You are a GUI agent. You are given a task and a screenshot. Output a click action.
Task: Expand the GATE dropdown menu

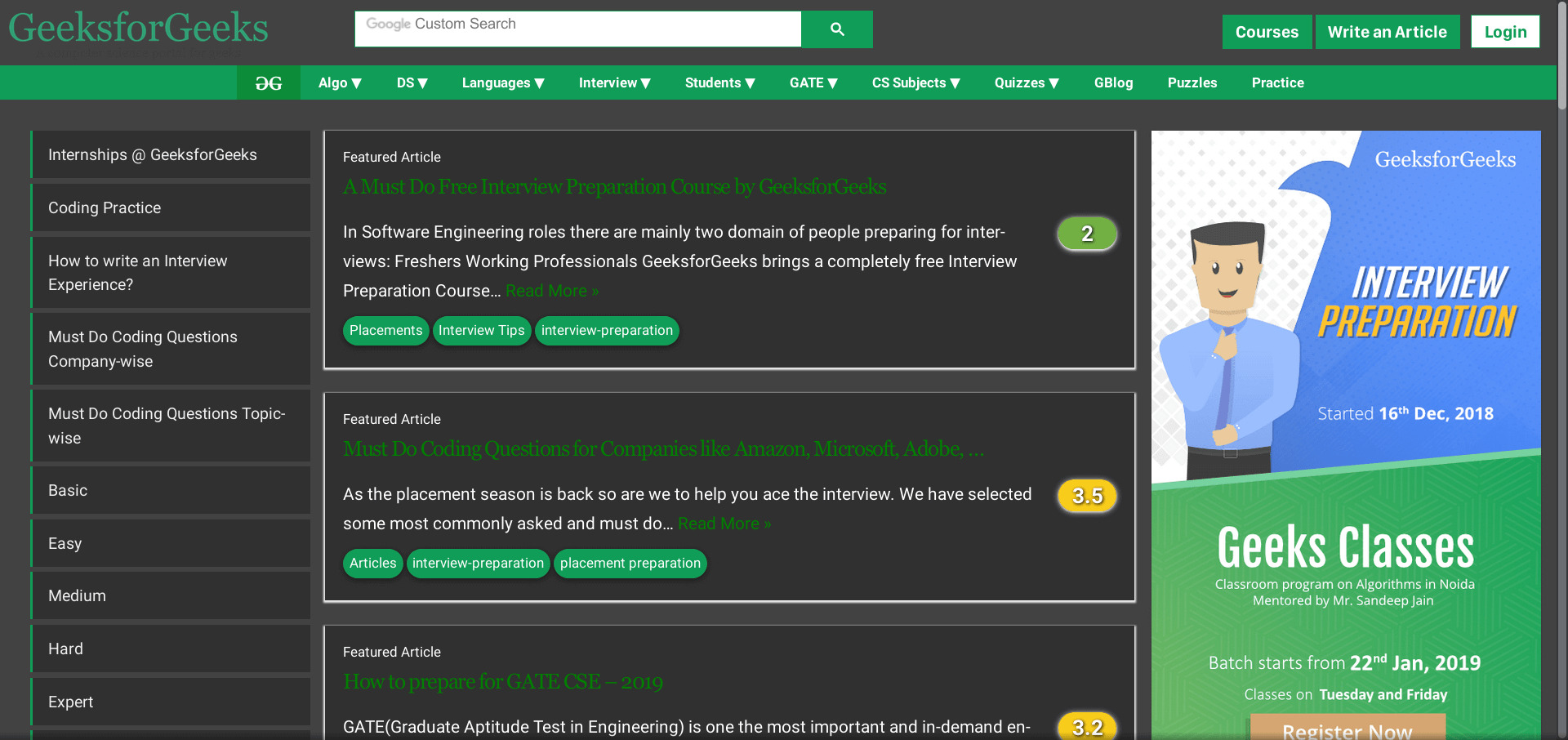pyautogui.click(x=813, y=82)
